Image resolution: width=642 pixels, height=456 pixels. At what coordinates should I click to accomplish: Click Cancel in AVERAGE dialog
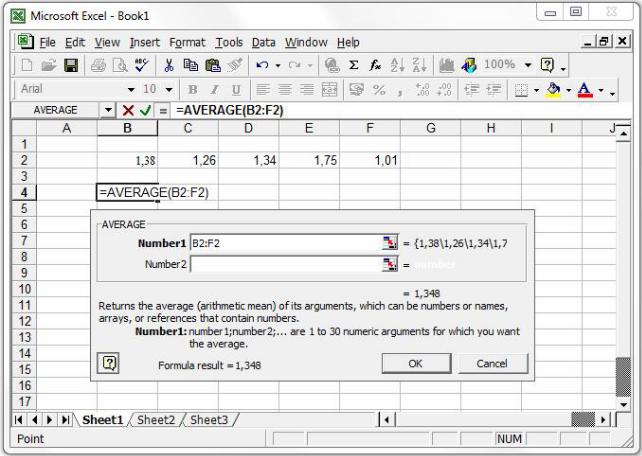pos(493,363)
